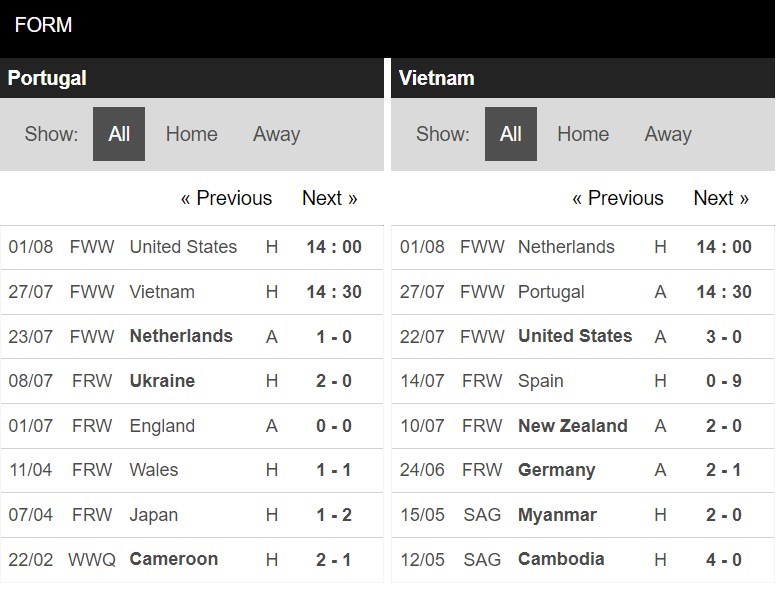Screen dimensions: 783x601
Task: Click the 4 - 0 score against Cambodia
Action: [x=724, y=560]
